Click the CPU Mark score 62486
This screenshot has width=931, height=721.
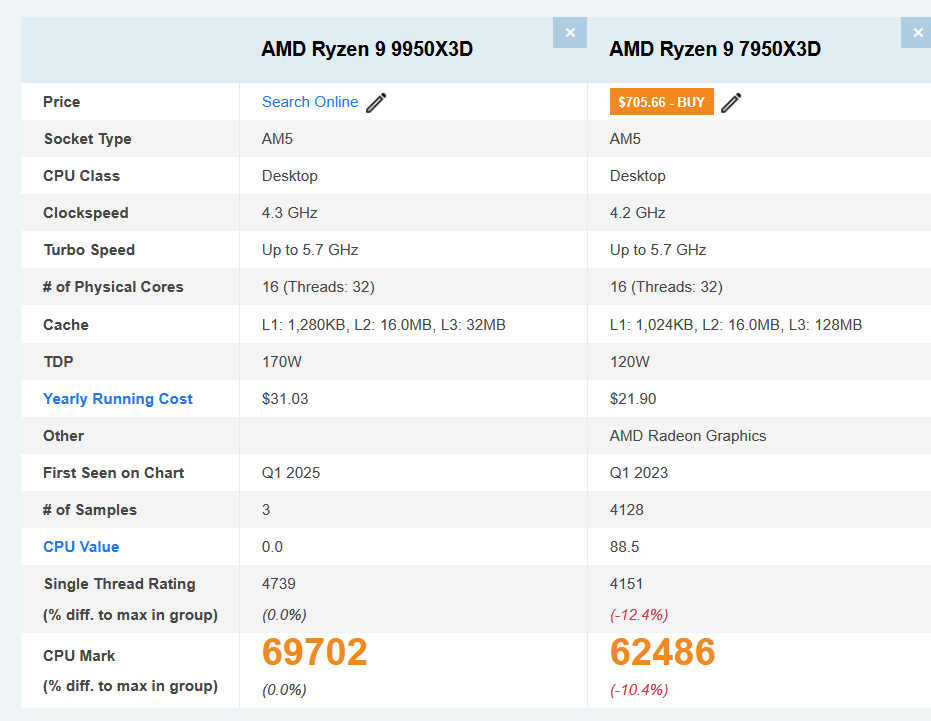pos(663,652)
